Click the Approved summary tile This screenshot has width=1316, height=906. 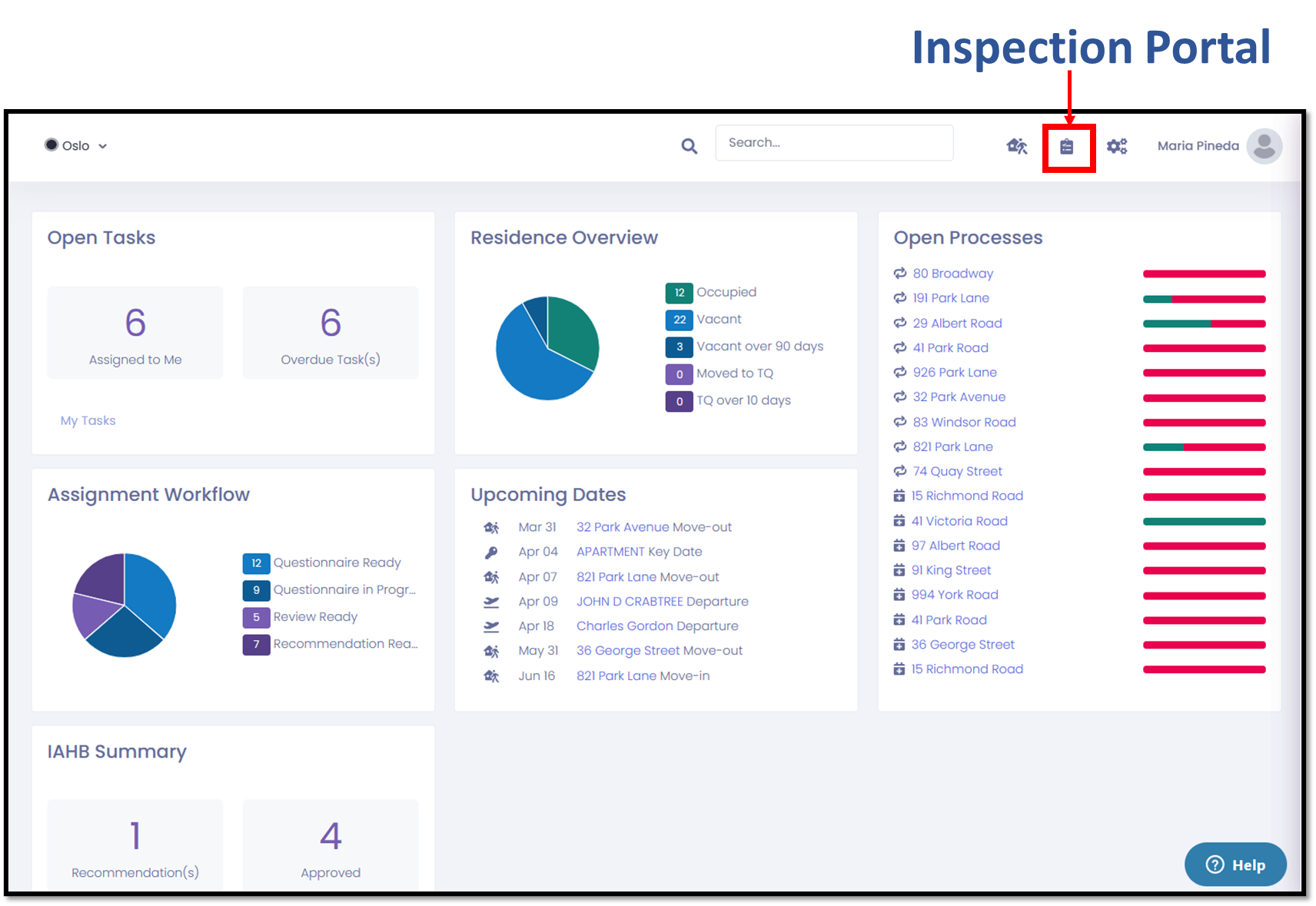click(331, 845)
